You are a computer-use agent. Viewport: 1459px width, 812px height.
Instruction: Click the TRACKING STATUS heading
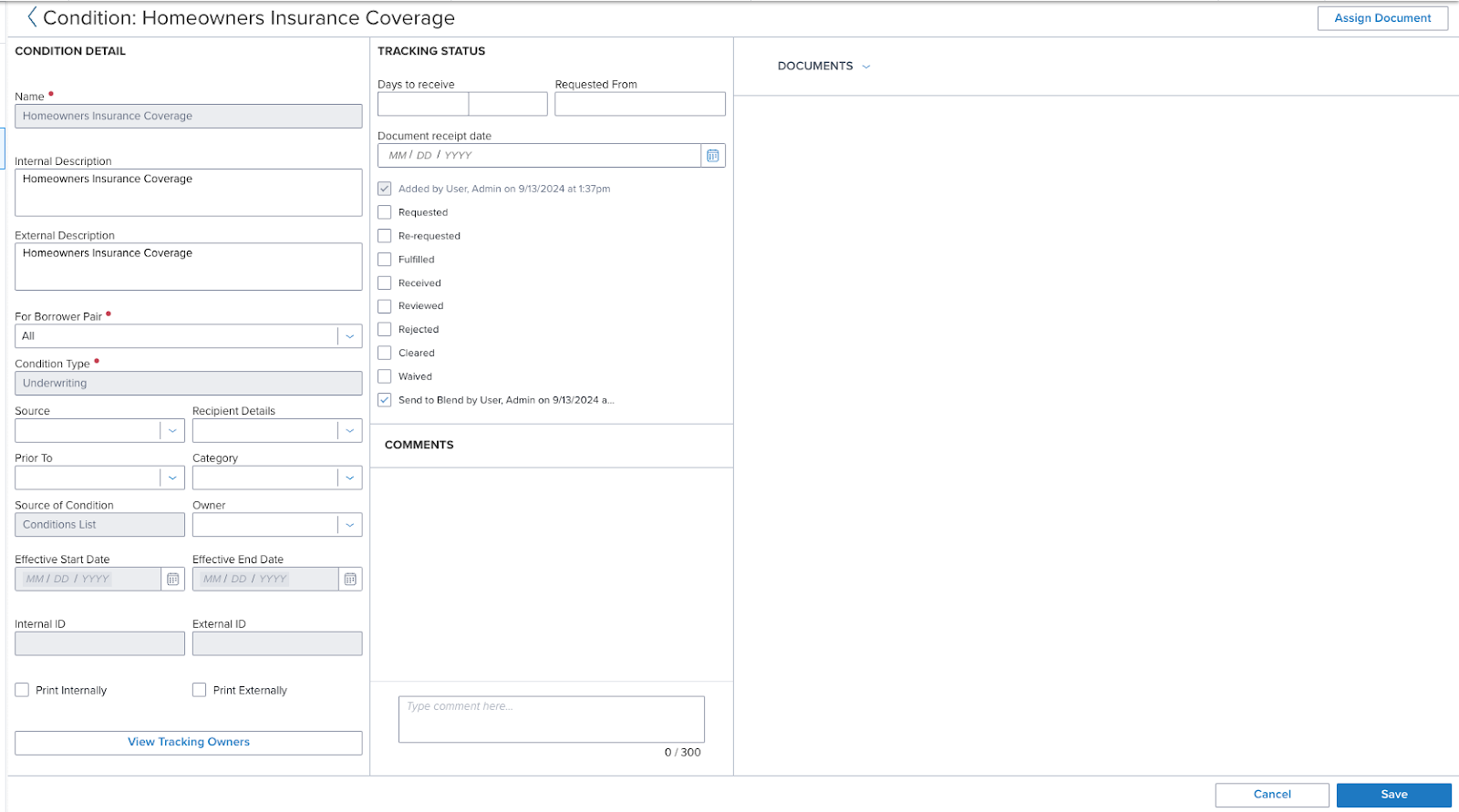[431, 51]
